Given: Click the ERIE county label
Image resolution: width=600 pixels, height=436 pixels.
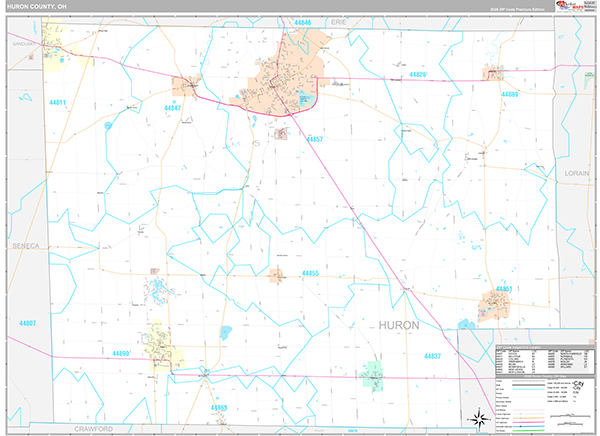Looking at the screenshot, I should (339, 22).
